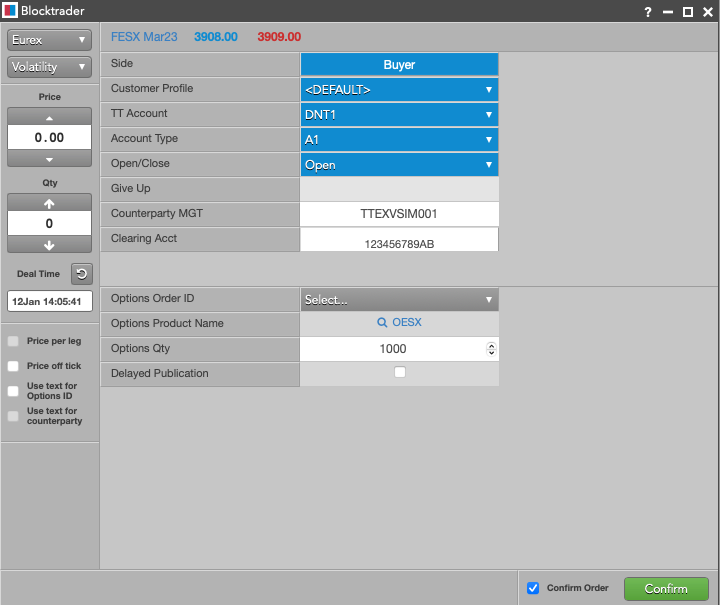Minimize the Blocktrader window
Screen dimensions: 720x605
click(668, 12)
